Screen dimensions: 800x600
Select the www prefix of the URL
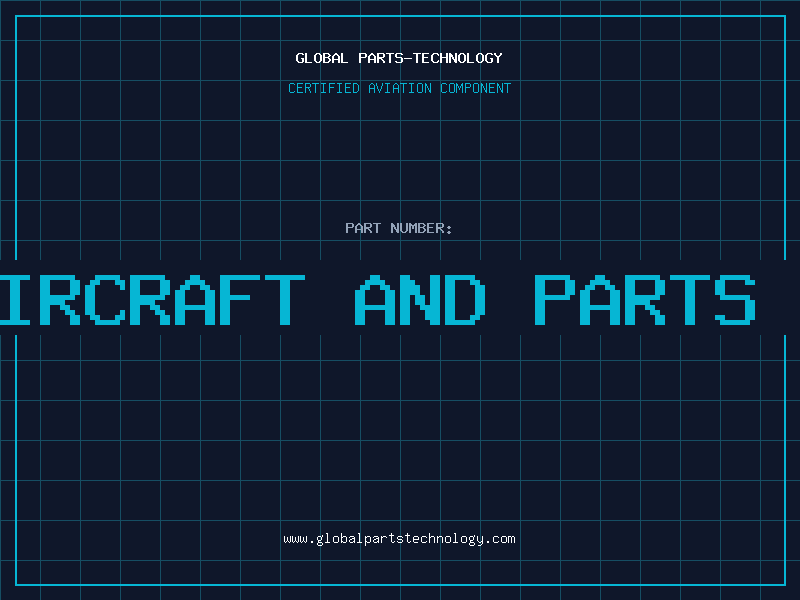point(295,539)
